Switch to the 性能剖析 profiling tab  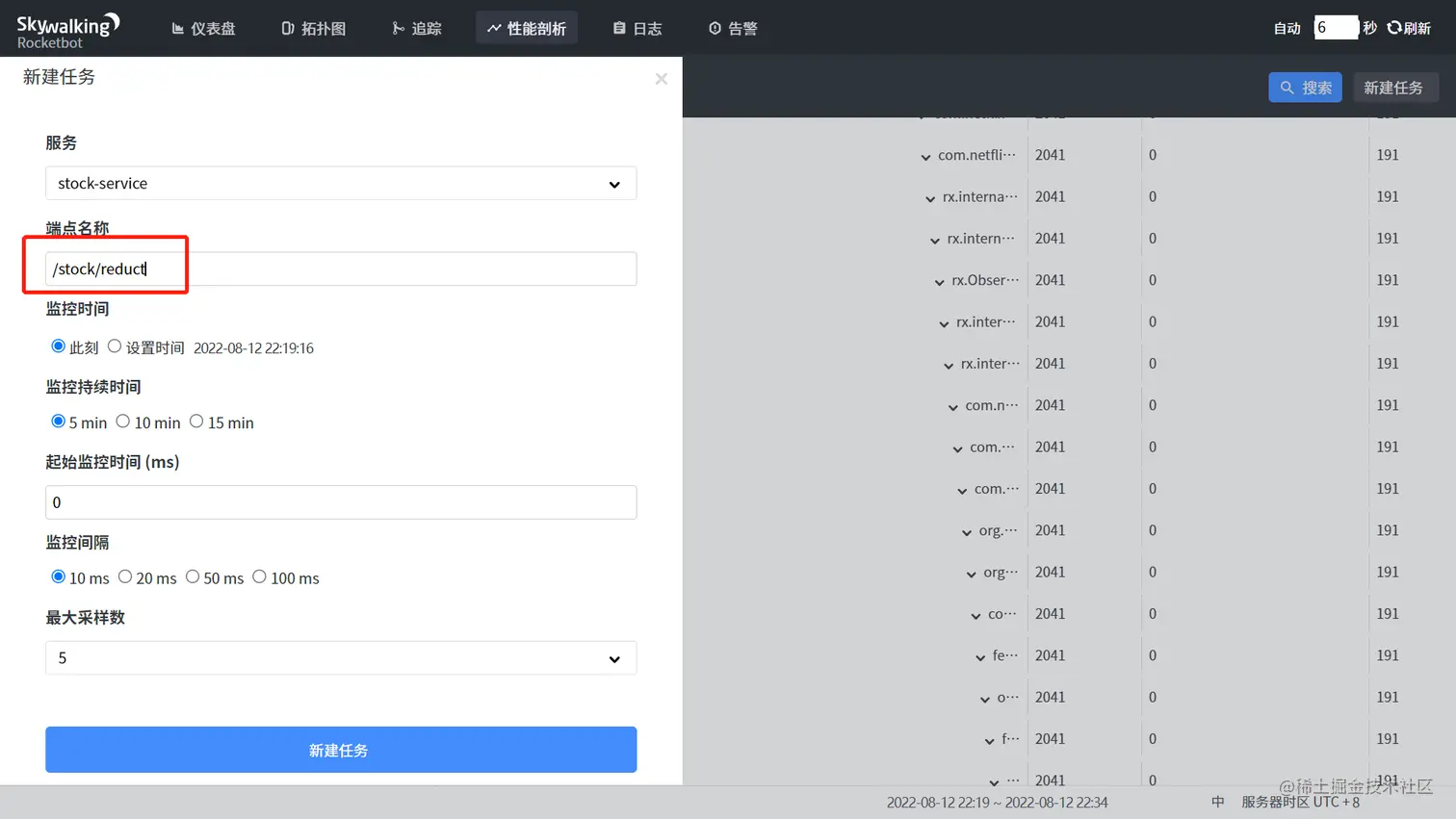click(527, 29)
